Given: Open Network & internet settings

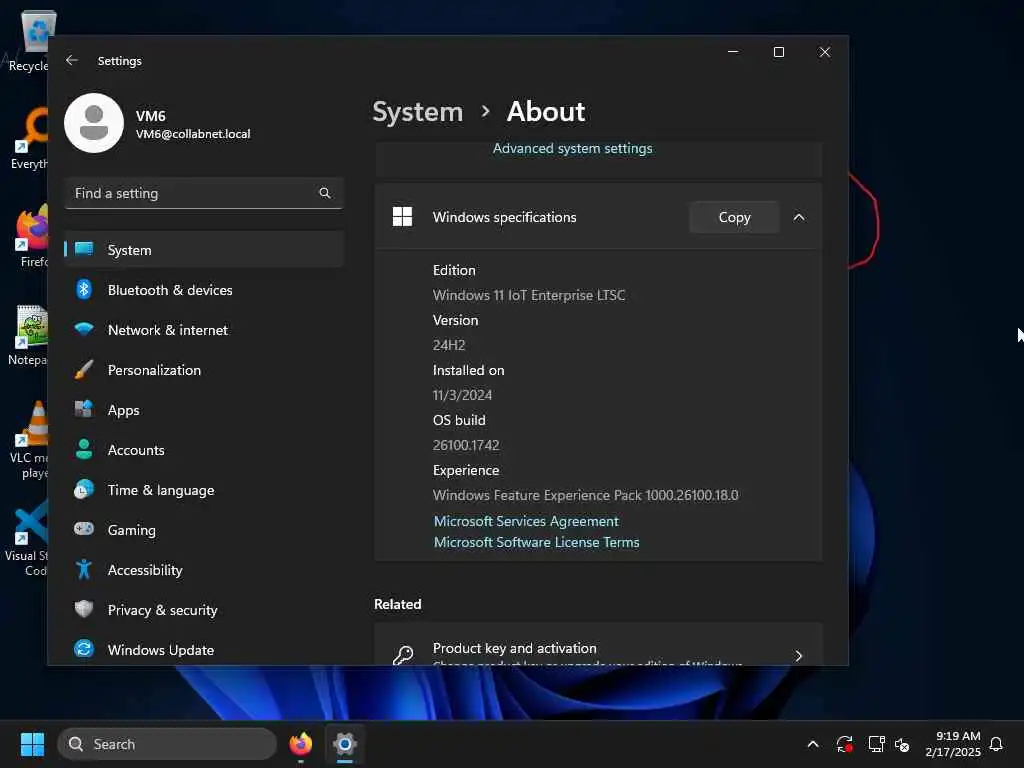Looking at the screenshot, I should click(204, 330).
